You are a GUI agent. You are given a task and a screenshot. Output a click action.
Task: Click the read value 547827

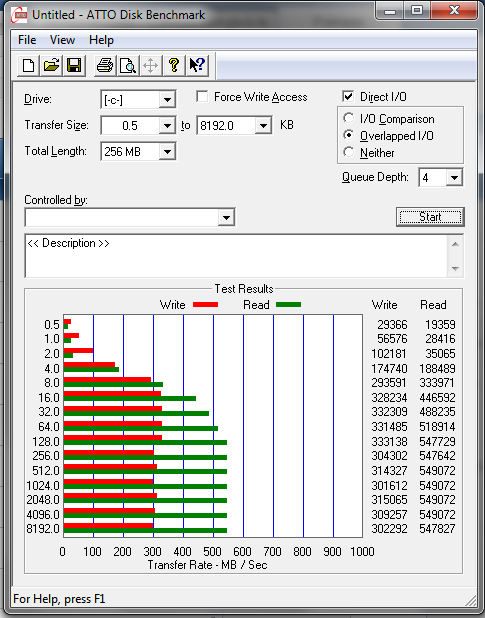pos(437,529)
